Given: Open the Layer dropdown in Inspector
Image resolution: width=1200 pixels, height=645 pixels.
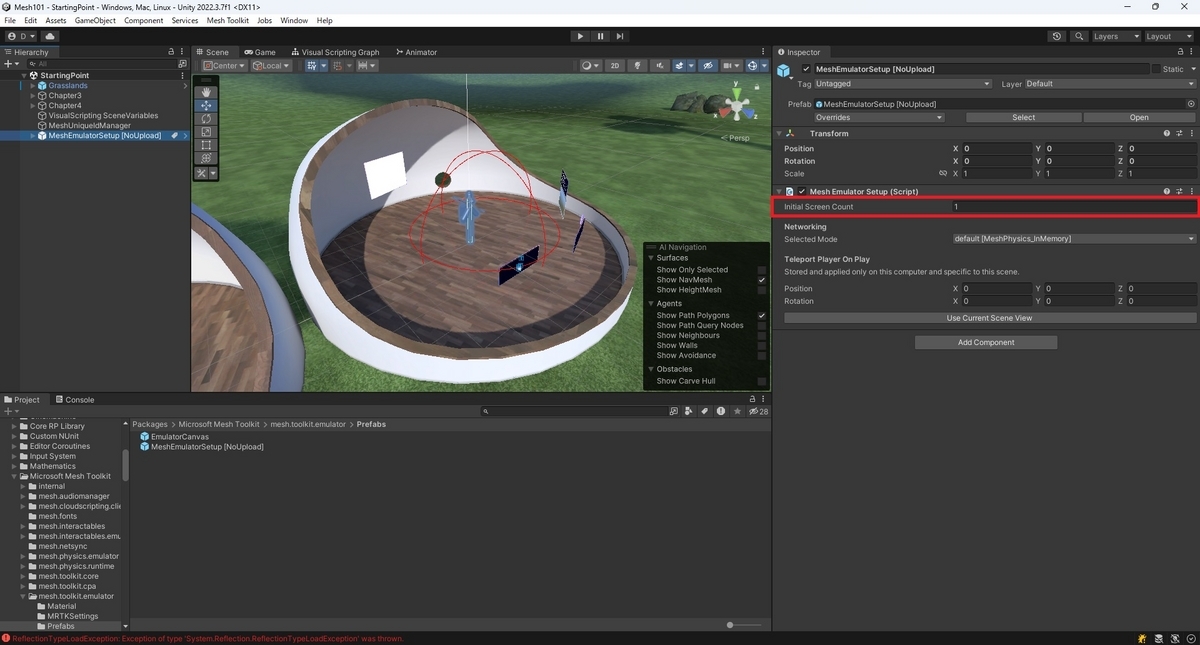Looking at the screenshot, I should point(1110,84).
